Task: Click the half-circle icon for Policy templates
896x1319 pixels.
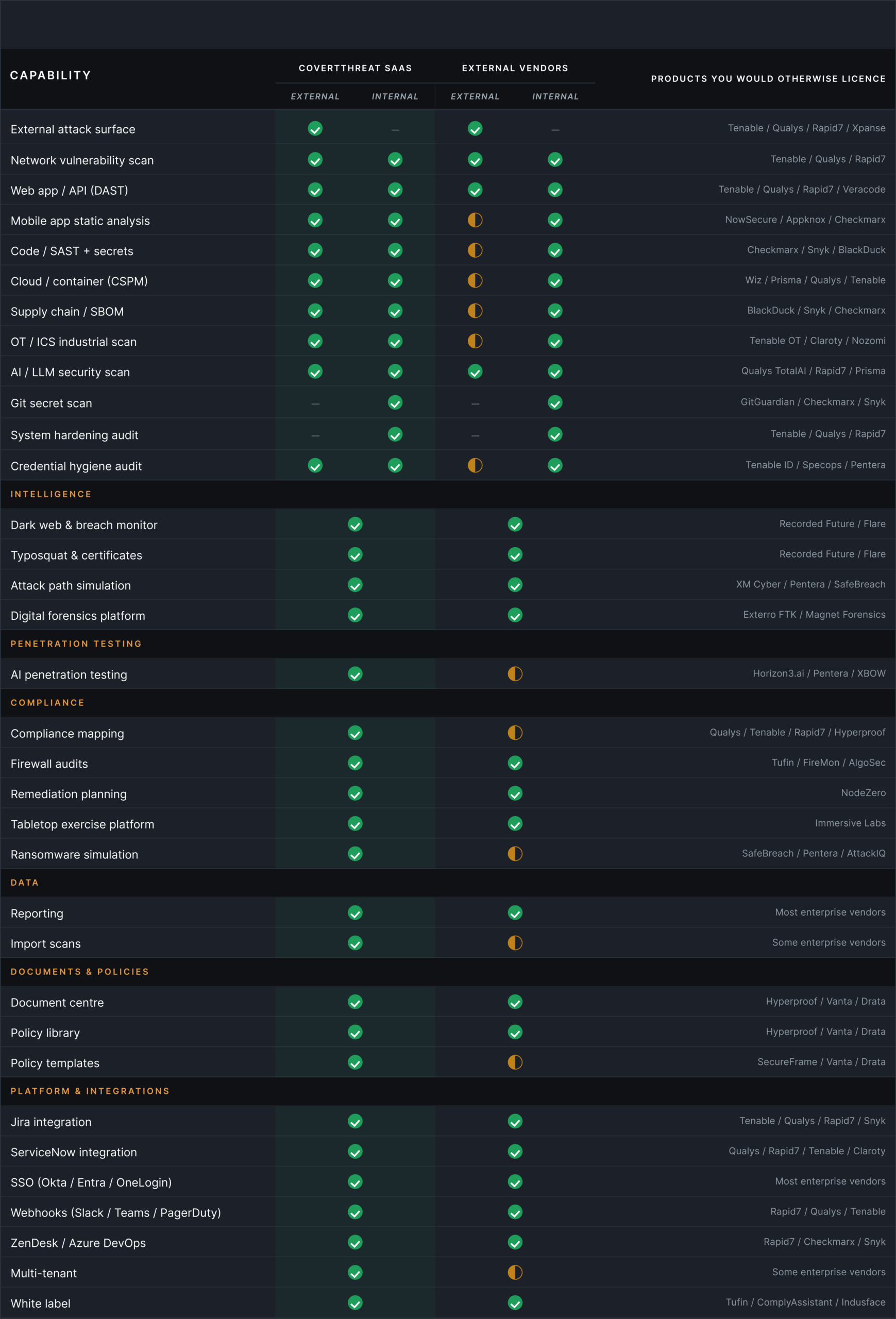Action: 515,1062
